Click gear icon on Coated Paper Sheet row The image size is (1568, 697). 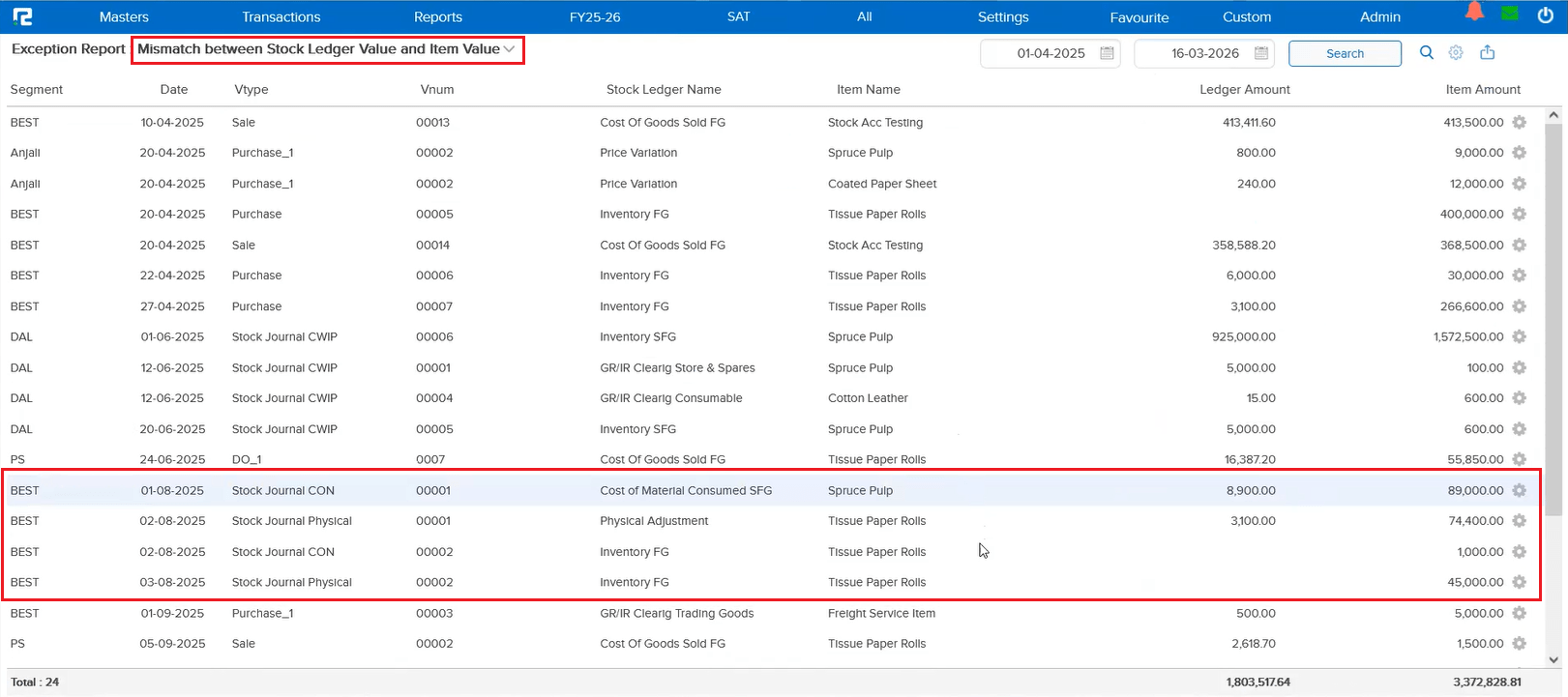pos(1520,184)
